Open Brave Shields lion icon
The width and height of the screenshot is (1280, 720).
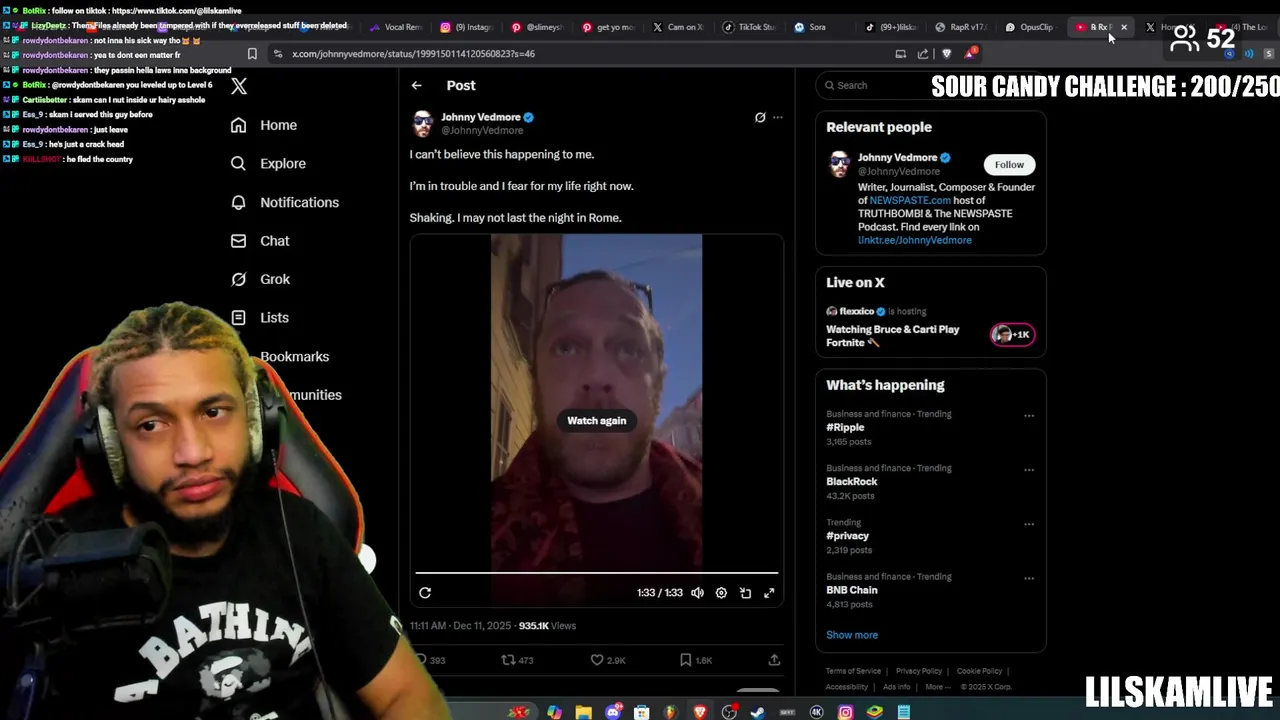[x=947, y=54]
